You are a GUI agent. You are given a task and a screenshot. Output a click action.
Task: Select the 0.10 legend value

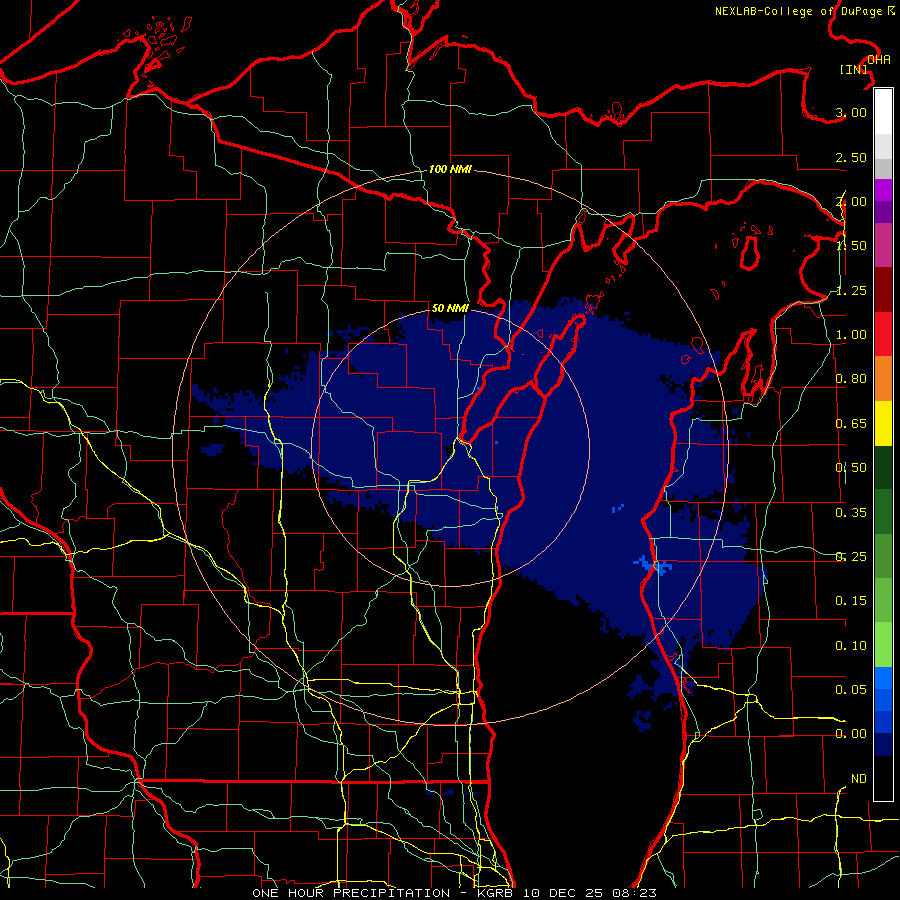[x=851, y=646]
